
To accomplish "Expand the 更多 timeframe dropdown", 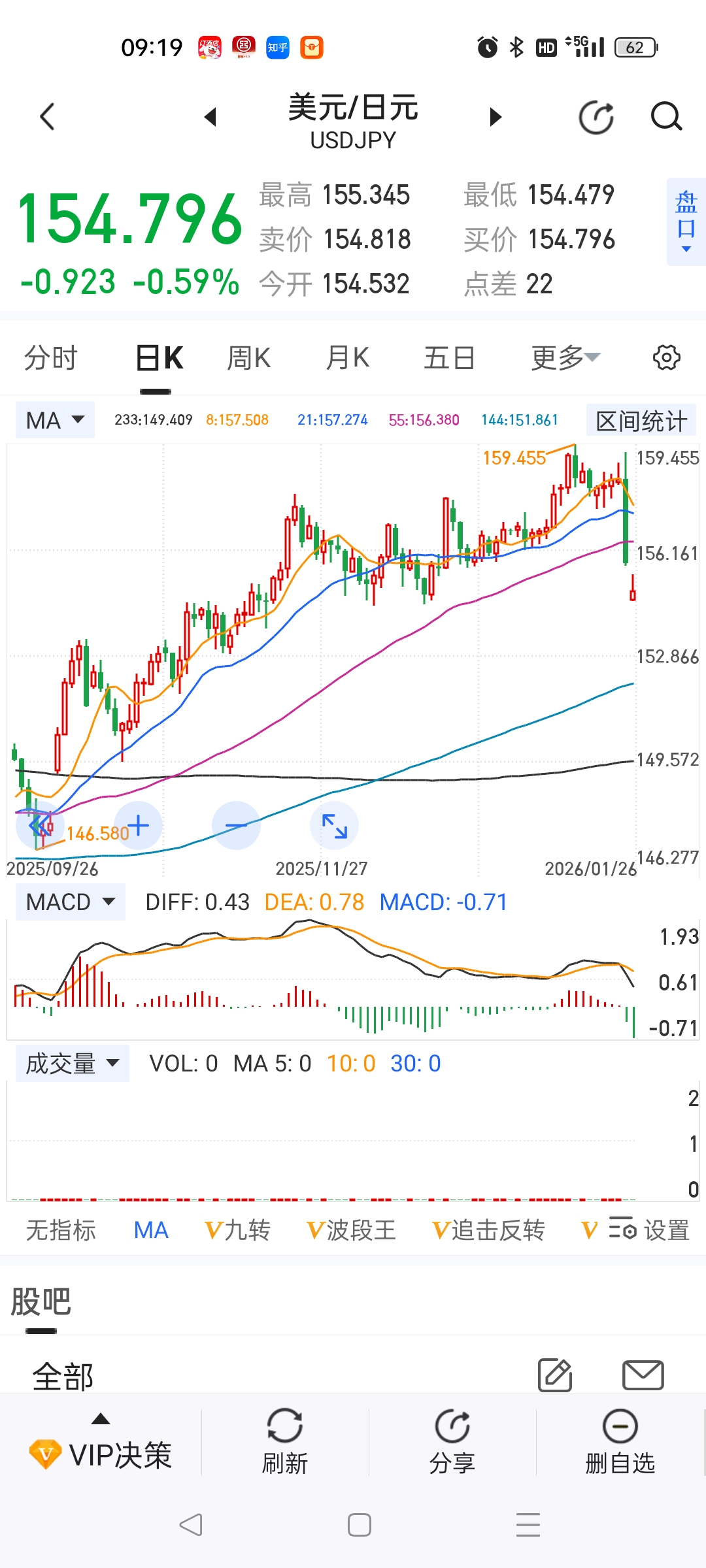I will [x=565, y=358].
